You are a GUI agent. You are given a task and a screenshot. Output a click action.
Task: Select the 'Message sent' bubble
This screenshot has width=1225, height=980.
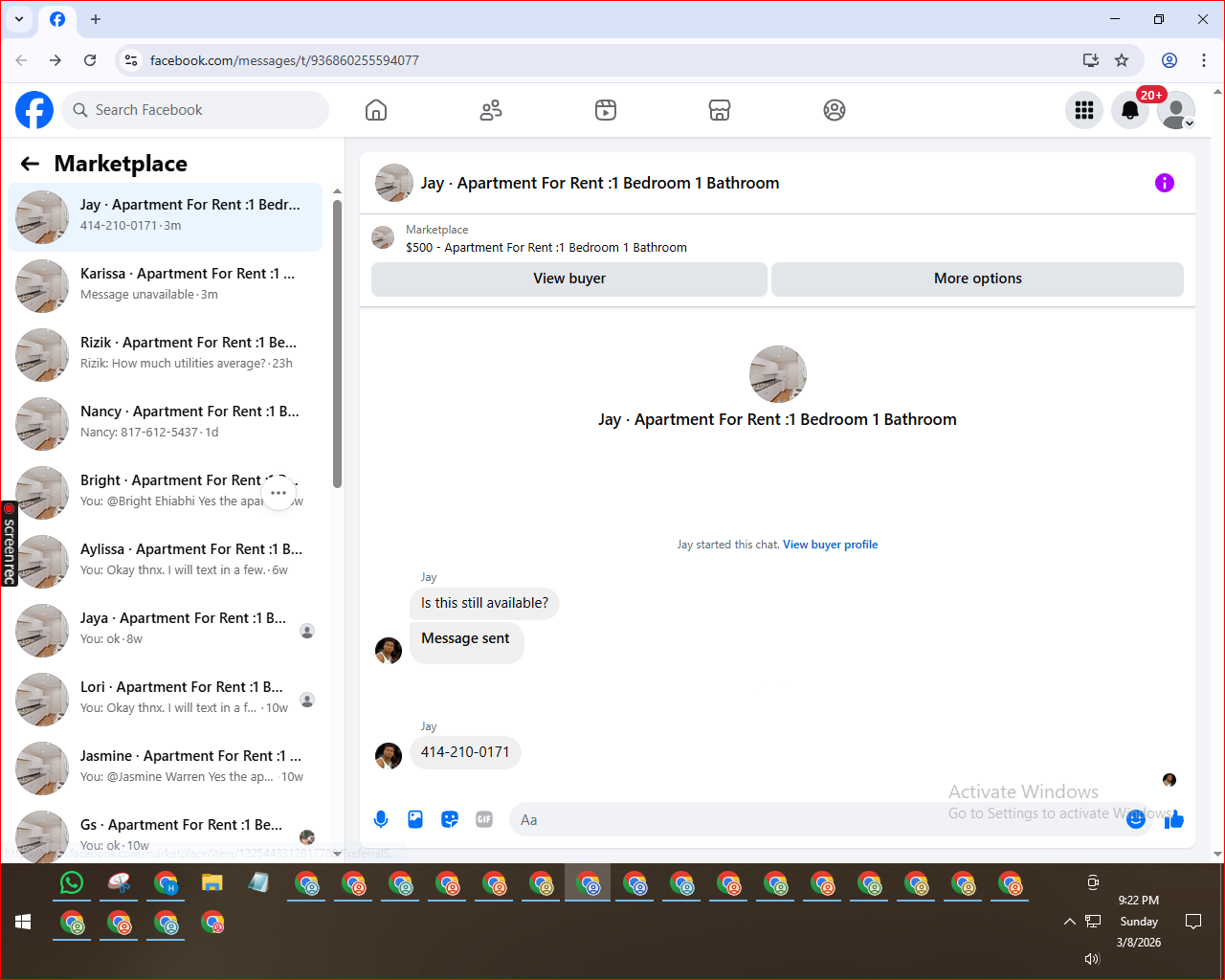tap(466, 641)
